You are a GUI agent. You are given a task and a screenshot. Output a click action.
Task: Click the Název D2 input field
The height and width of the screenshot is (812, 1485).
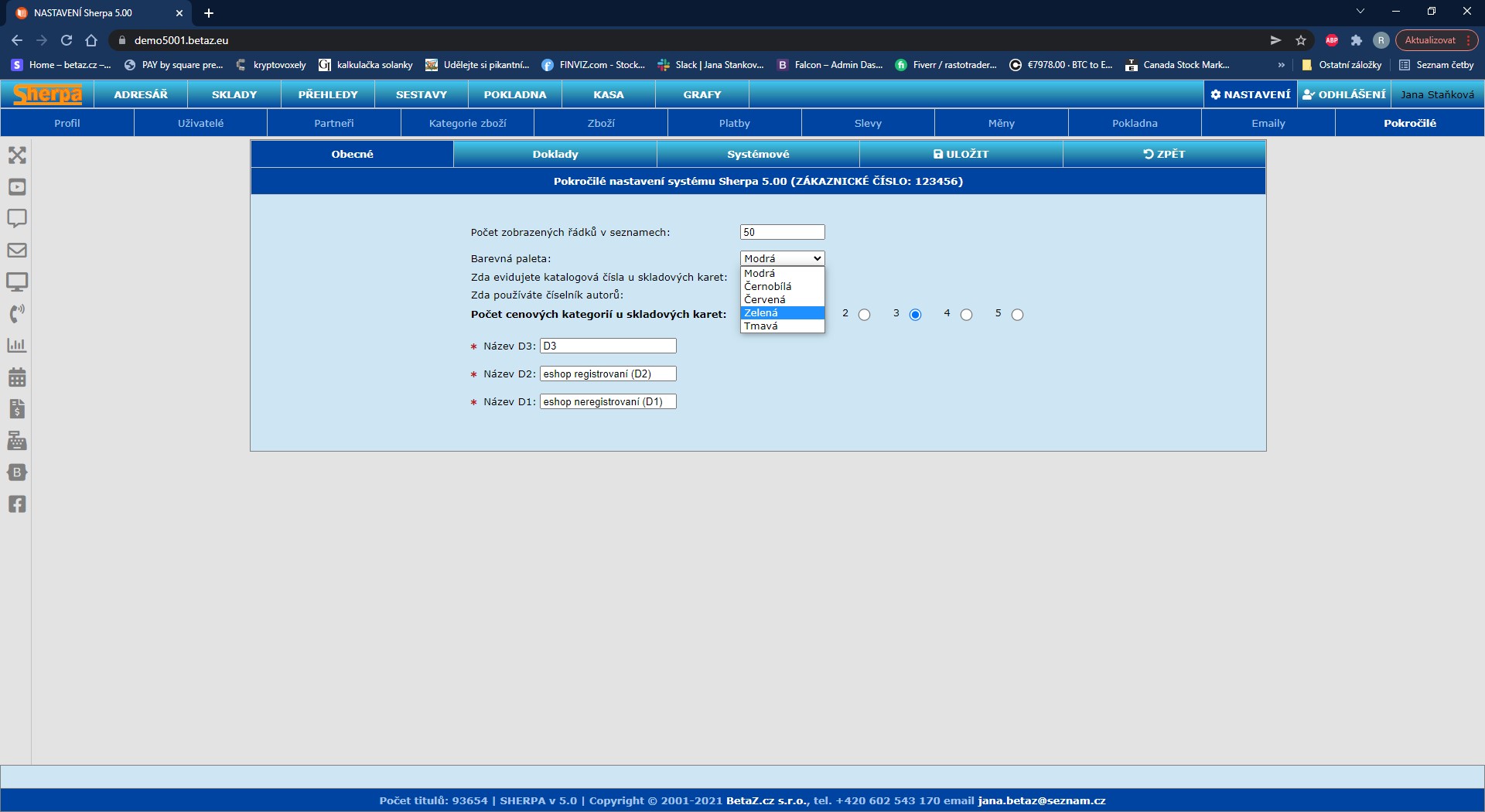coord(608,374)
